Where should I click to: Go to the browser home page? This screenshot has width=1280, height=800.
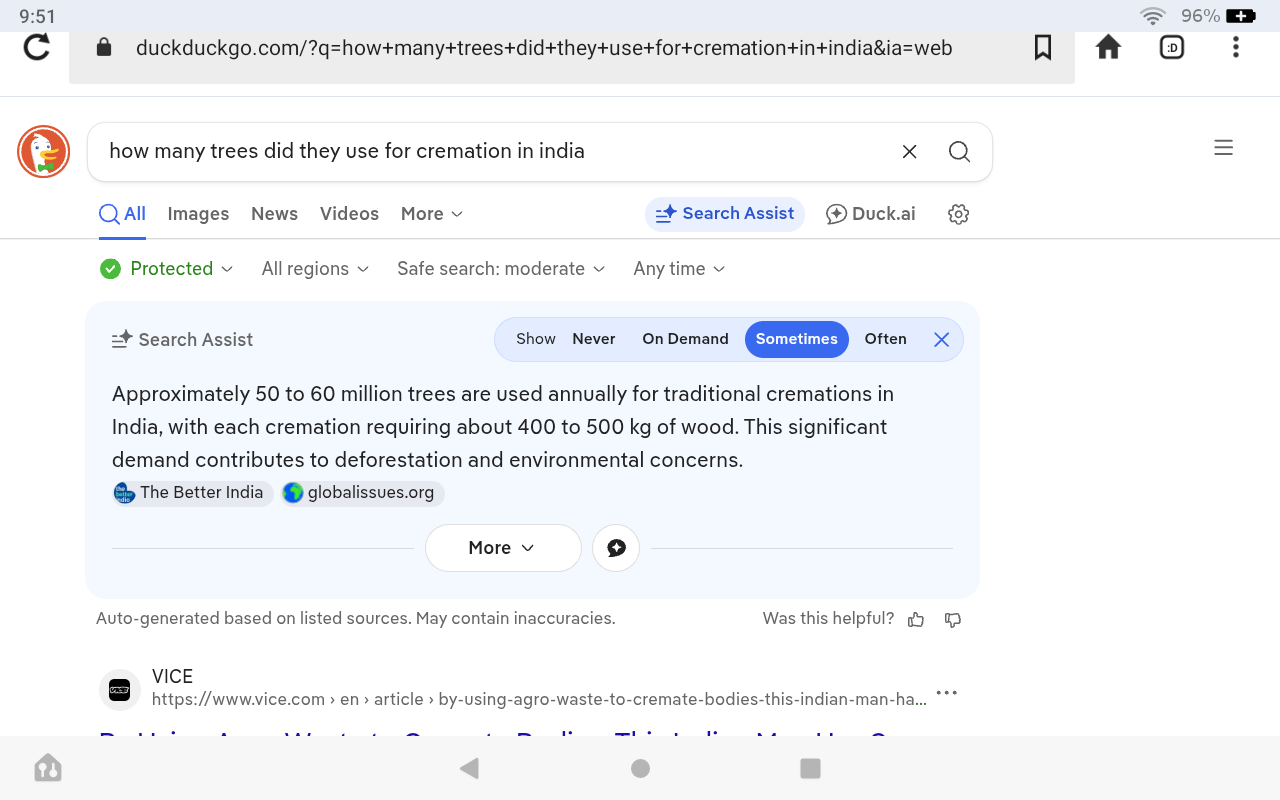click(1108, 47)
